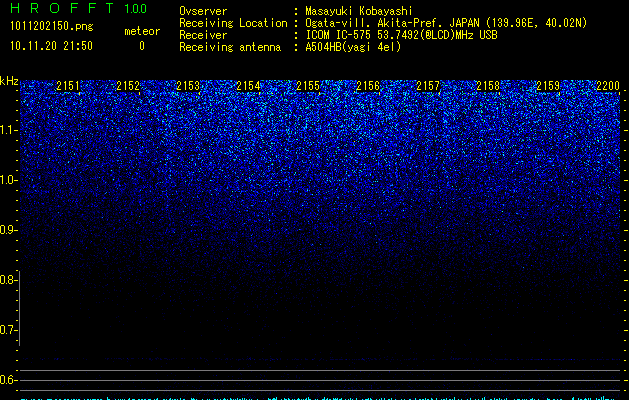This screenshot has width=629, height=400.
Task: Click the 2154 time marker
Action: click(248, 86)
